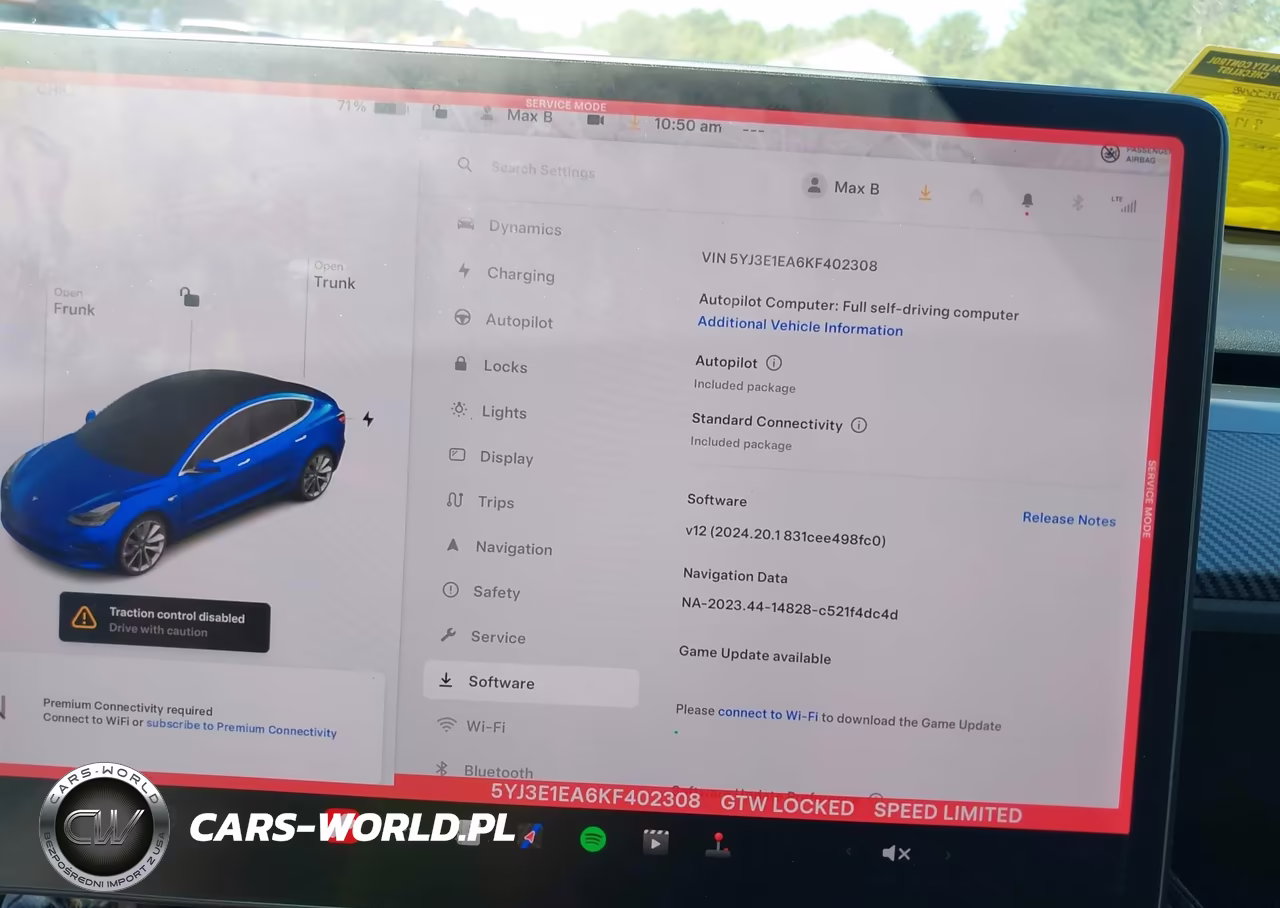The width and height of the screenshot is (1280, 908).
Task: Open the Bluetooth settings menu item
Action: [484, 770]
